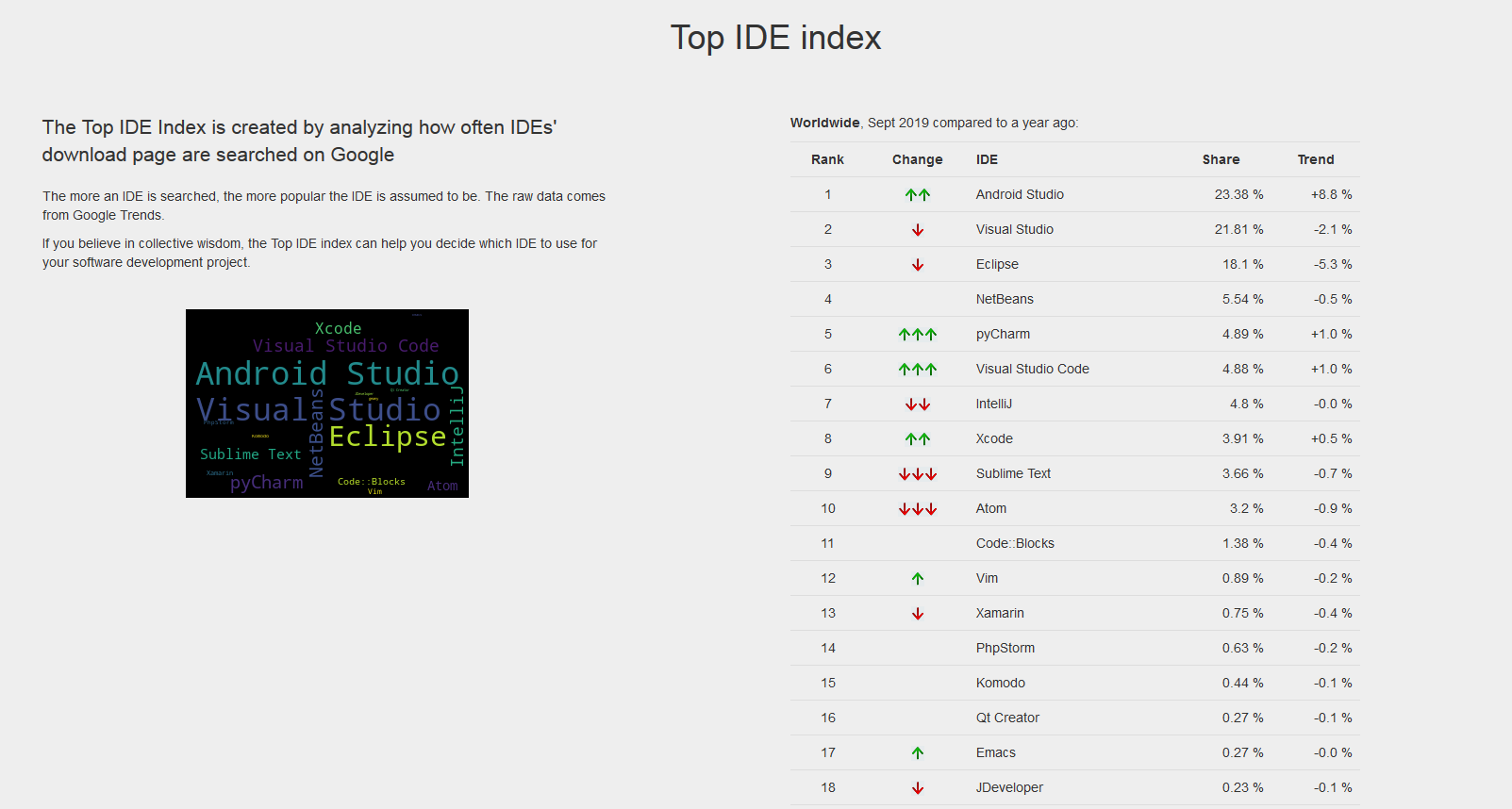Click the 4.88 % share value
1512x809 pixels.
1243,369
